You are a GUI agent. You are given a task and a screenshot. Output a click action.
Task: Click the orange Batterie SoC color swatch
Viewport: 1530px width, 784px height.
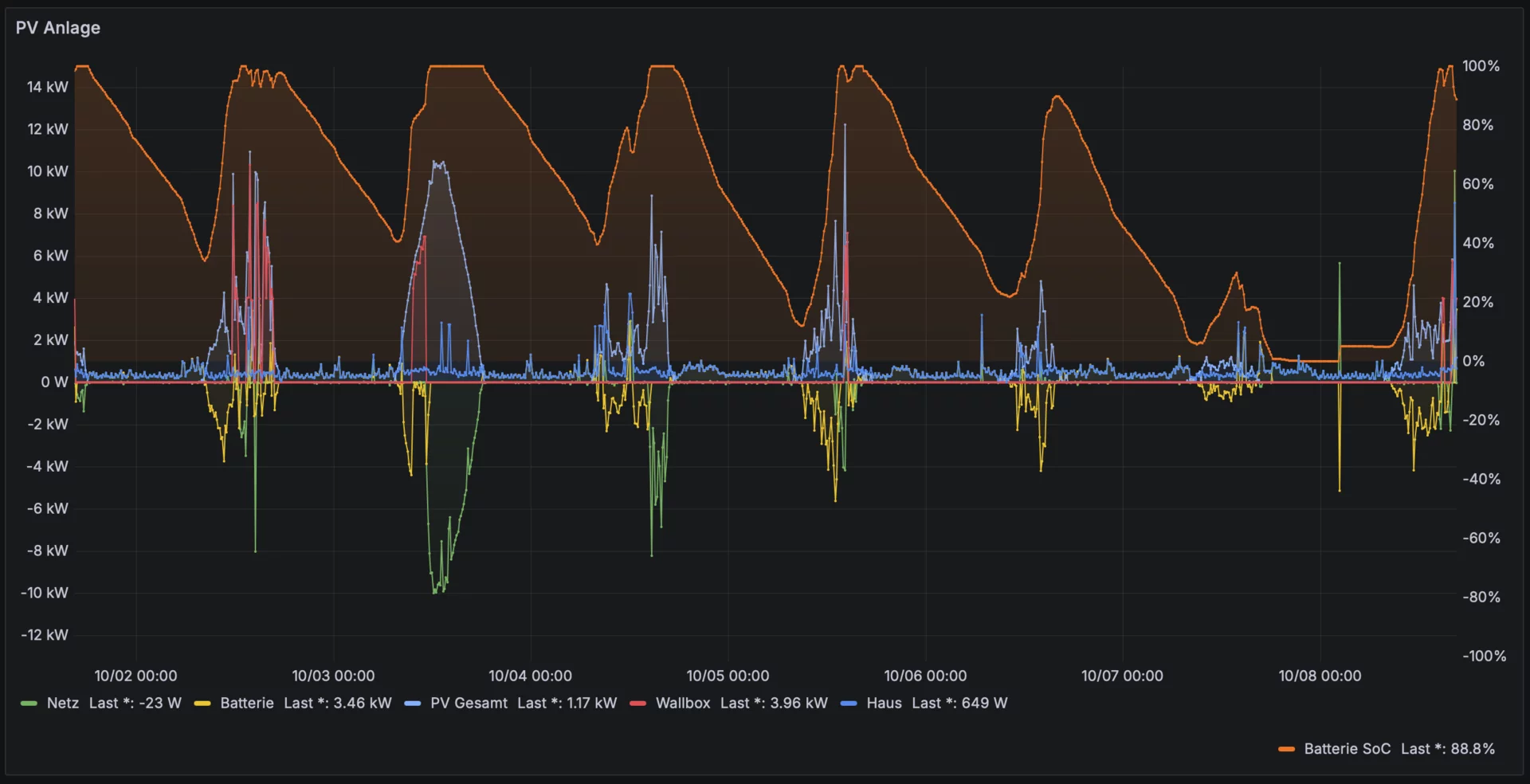[x=1286, y=749]
